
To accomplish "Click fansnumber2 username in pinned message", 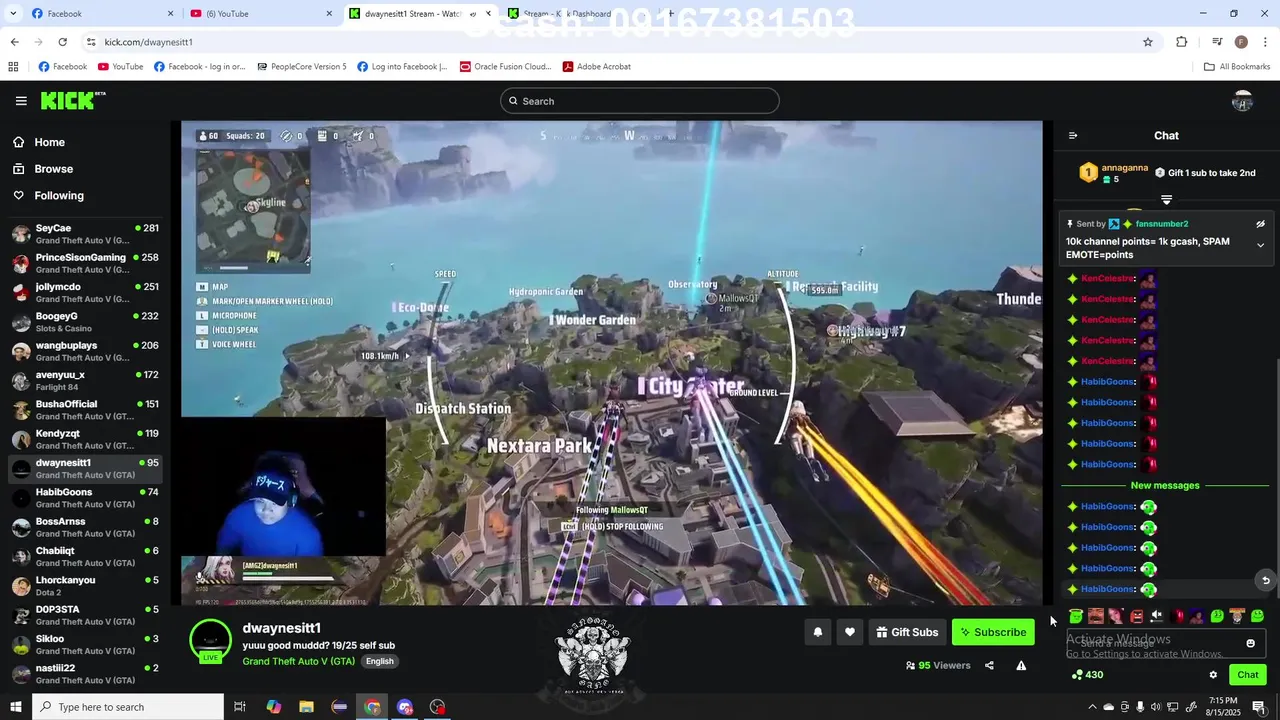I will [x=1161, y=224].
